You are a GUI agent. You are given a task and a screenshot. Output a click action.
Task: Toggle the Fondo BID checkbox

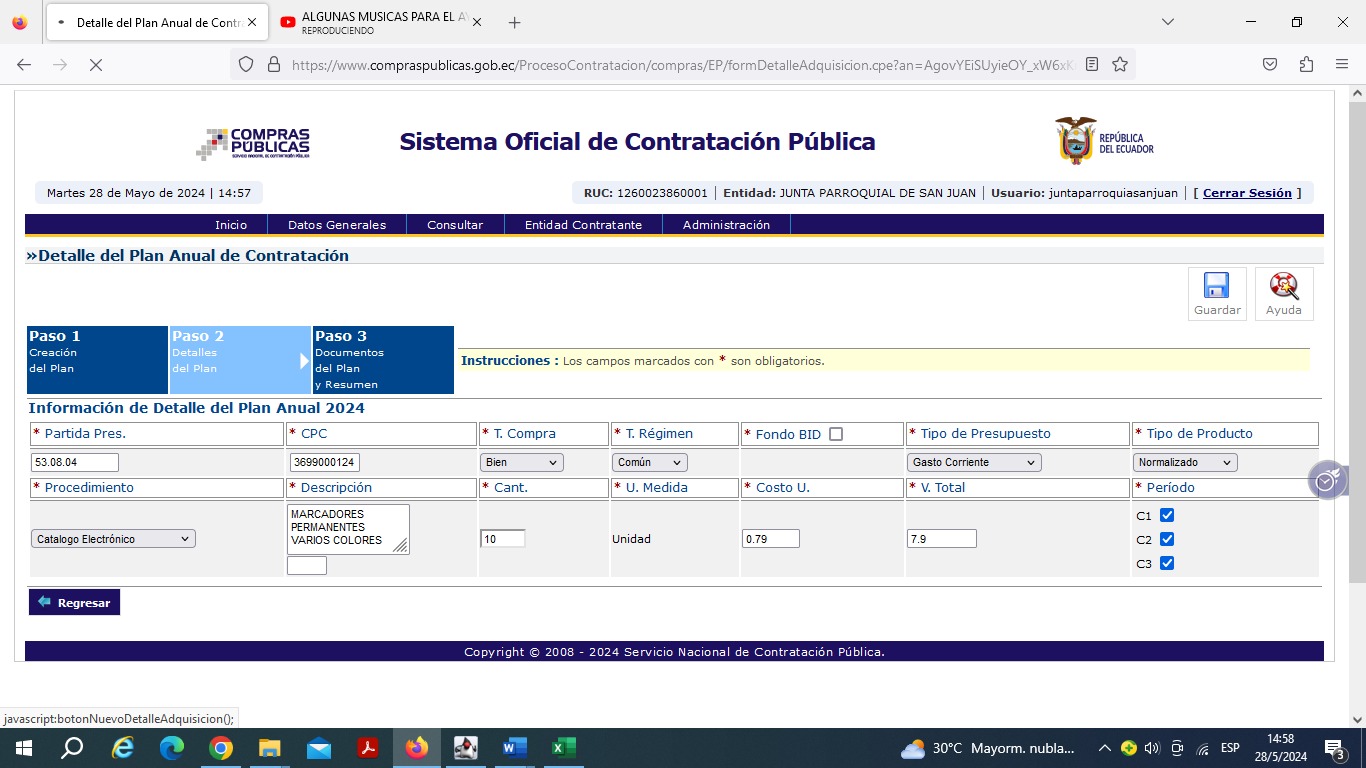click(836, 434)
